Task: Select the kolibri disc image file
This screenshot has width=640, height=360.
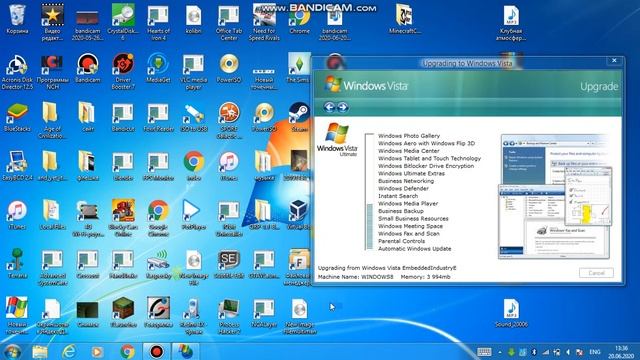Action: [x=193, y=19]
